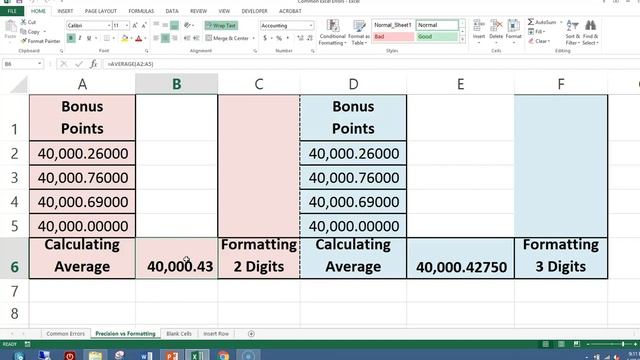
Task: Click the Insert Function fx icon
Action: coord(93,64)
